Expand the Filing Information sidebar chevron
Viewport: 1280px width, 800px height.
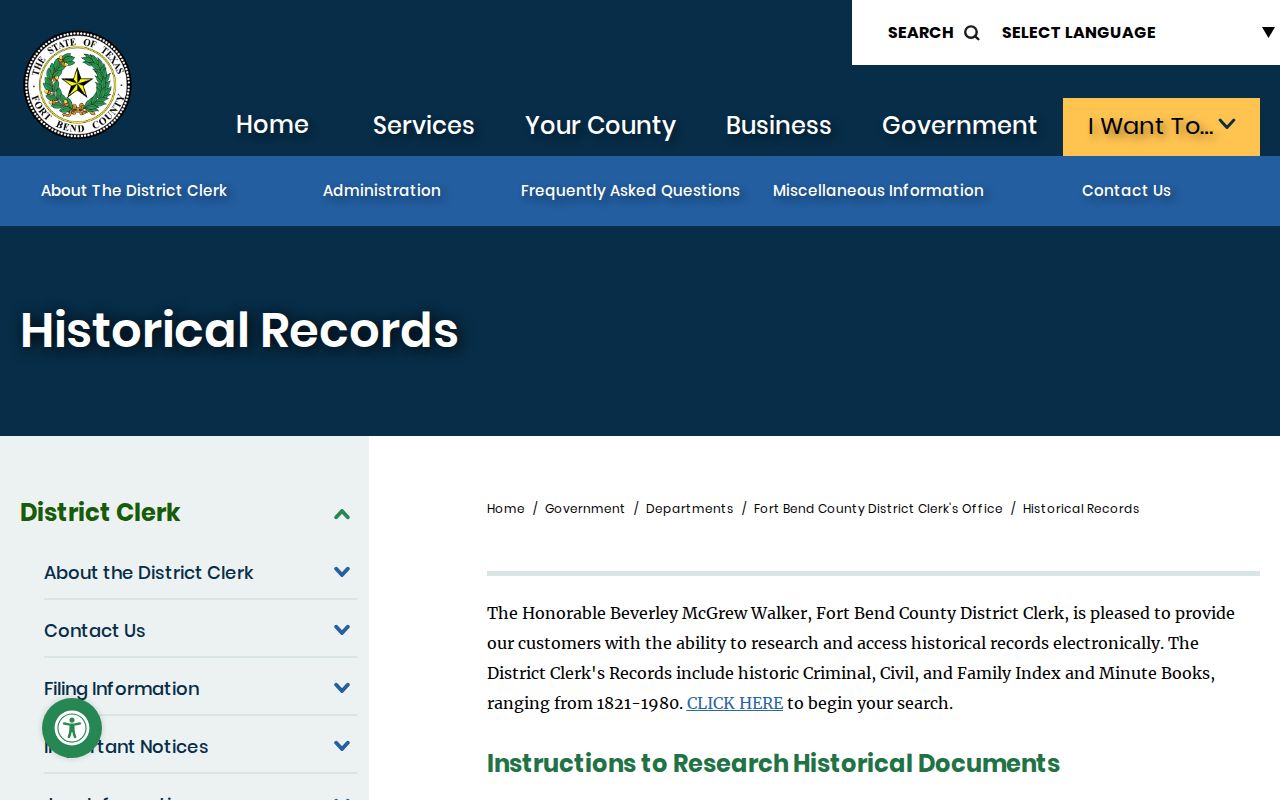click(x=342, y=688)
